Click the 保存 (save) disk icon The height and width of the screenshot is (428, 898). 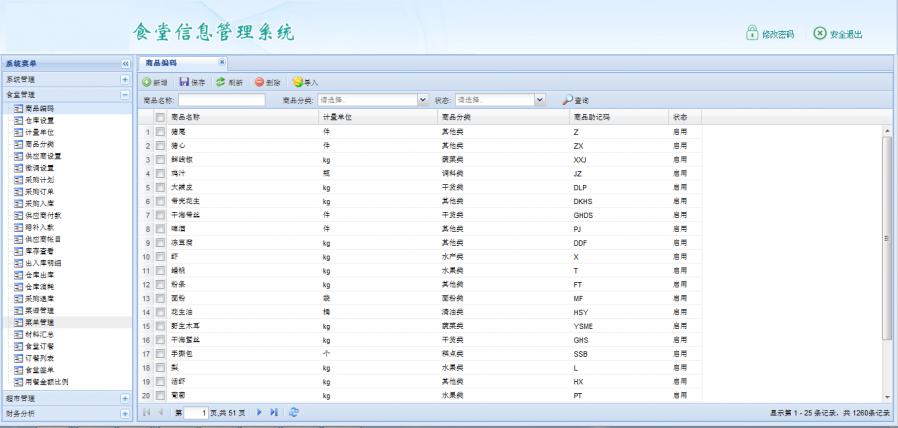(184, 81)
